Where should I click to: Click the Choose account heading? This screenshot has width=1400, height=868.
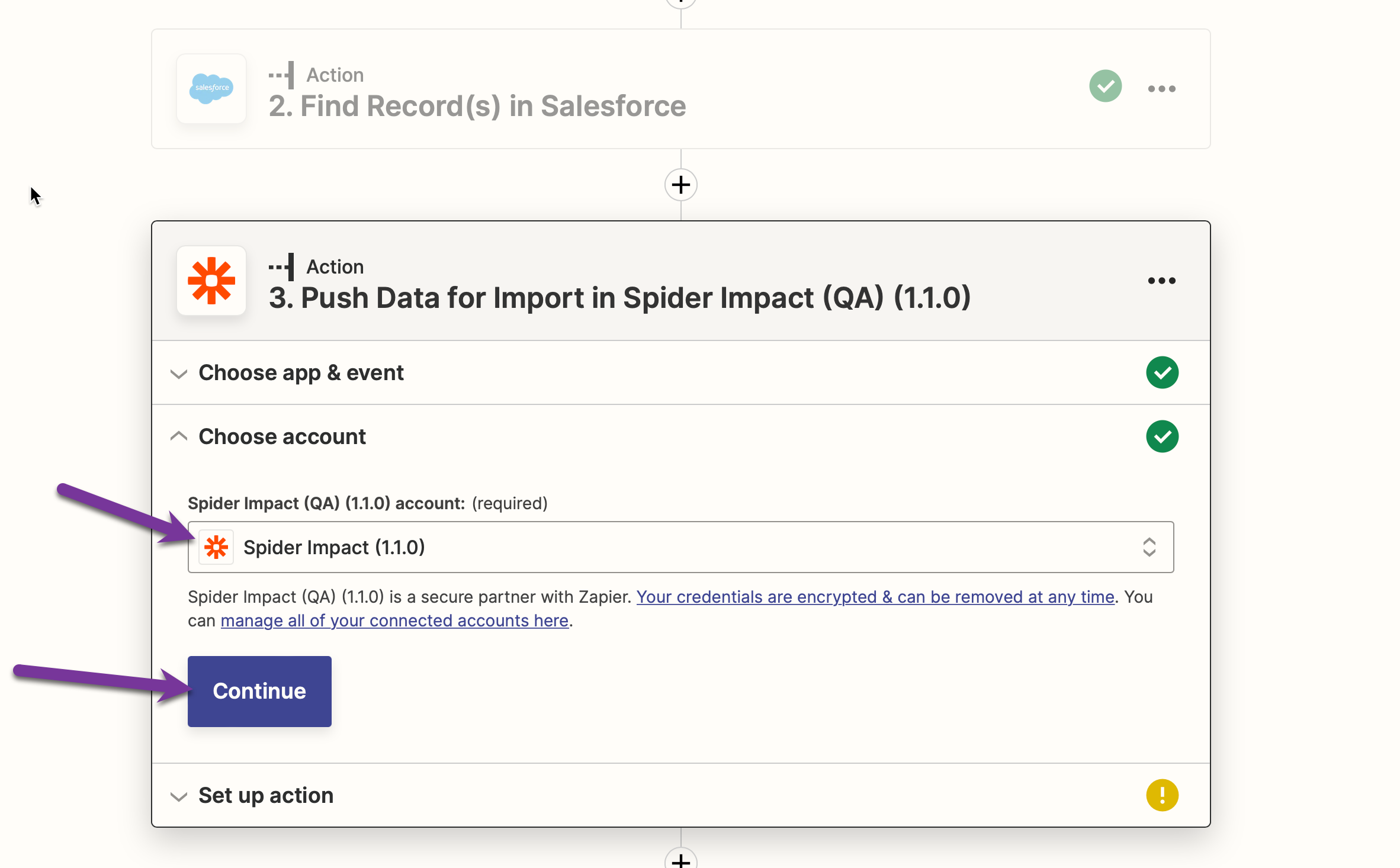[x=282, y=436]
